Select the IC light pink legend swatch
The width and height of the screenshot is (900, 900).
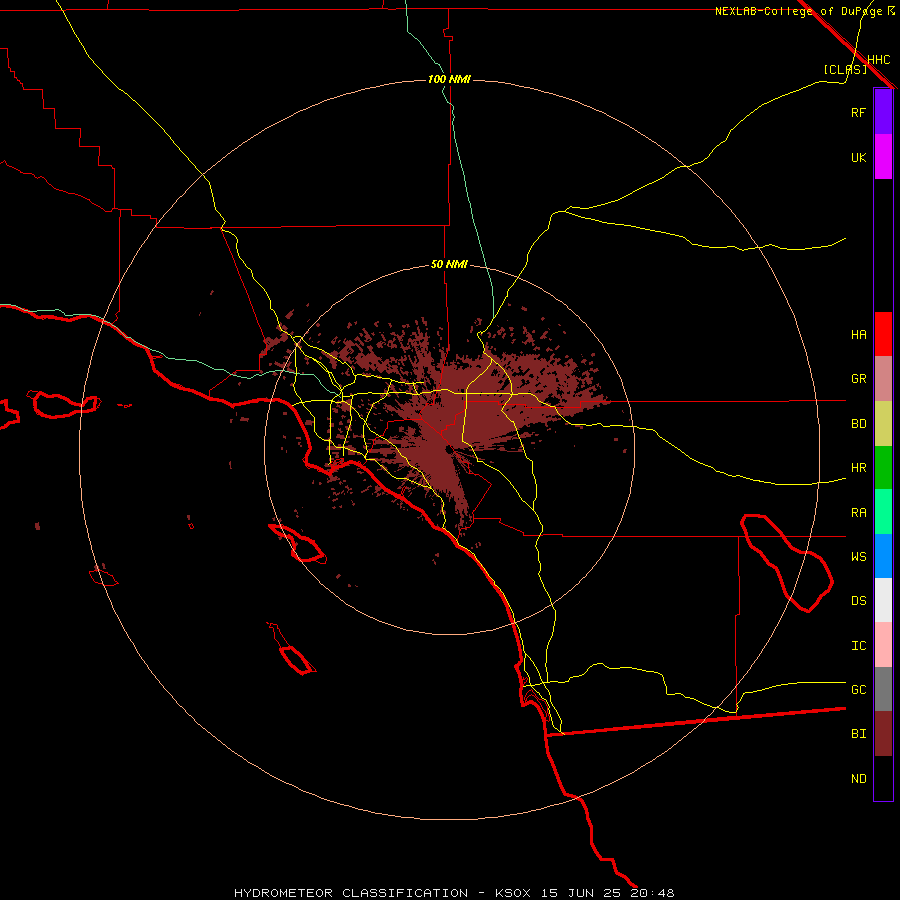(x=883, y=645)
